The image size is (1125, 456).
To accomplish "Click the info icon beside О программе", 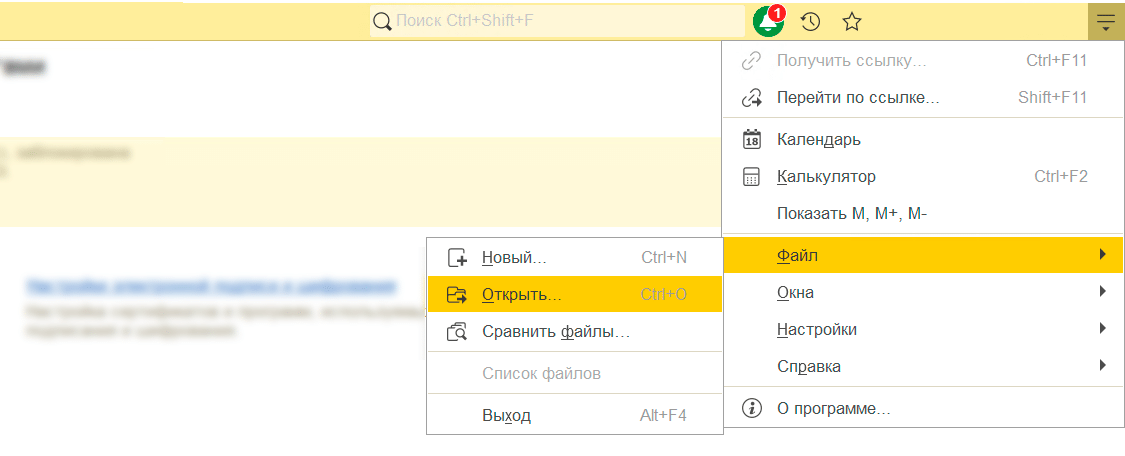I will pos(751,409).
